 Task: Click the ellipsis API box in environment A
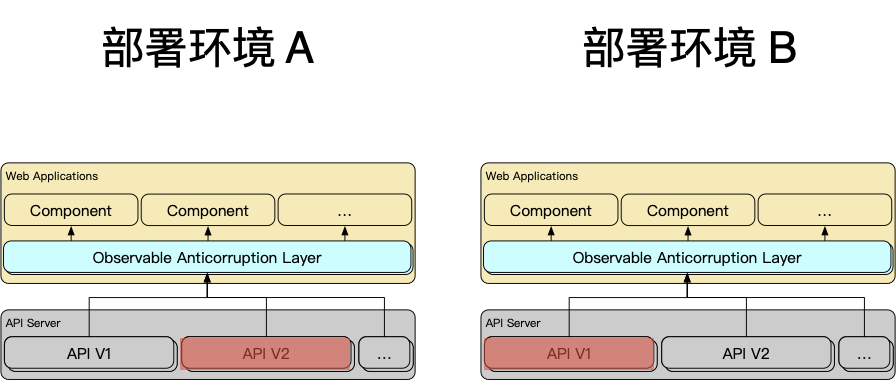[x=384, y=354]
